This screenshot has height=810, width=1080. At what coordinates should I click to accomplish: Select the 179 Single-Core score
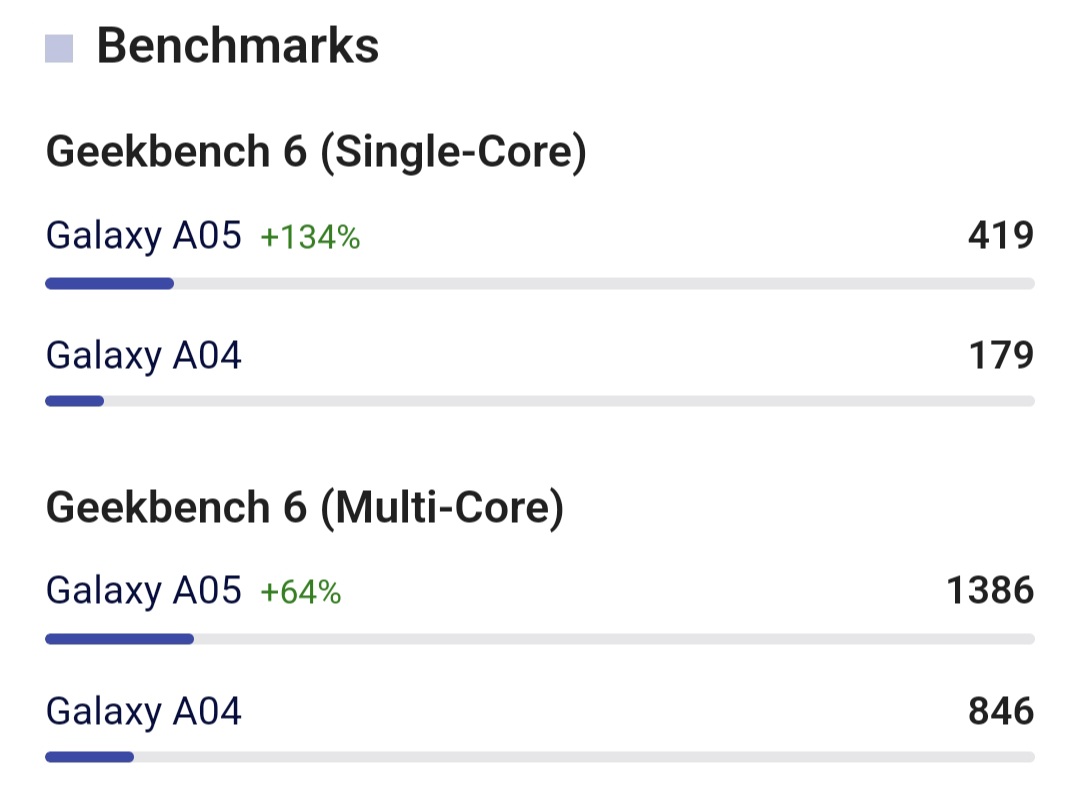tap(1001, 355)
